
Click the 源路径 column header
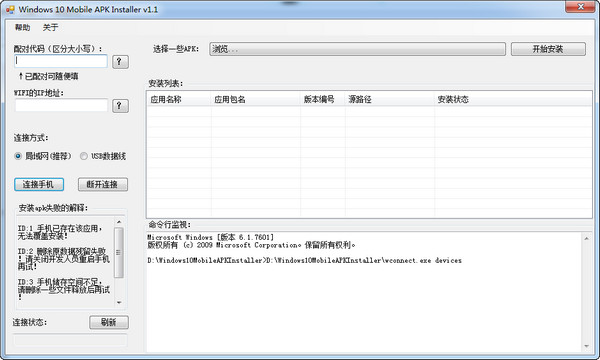(x=390, y=99)
